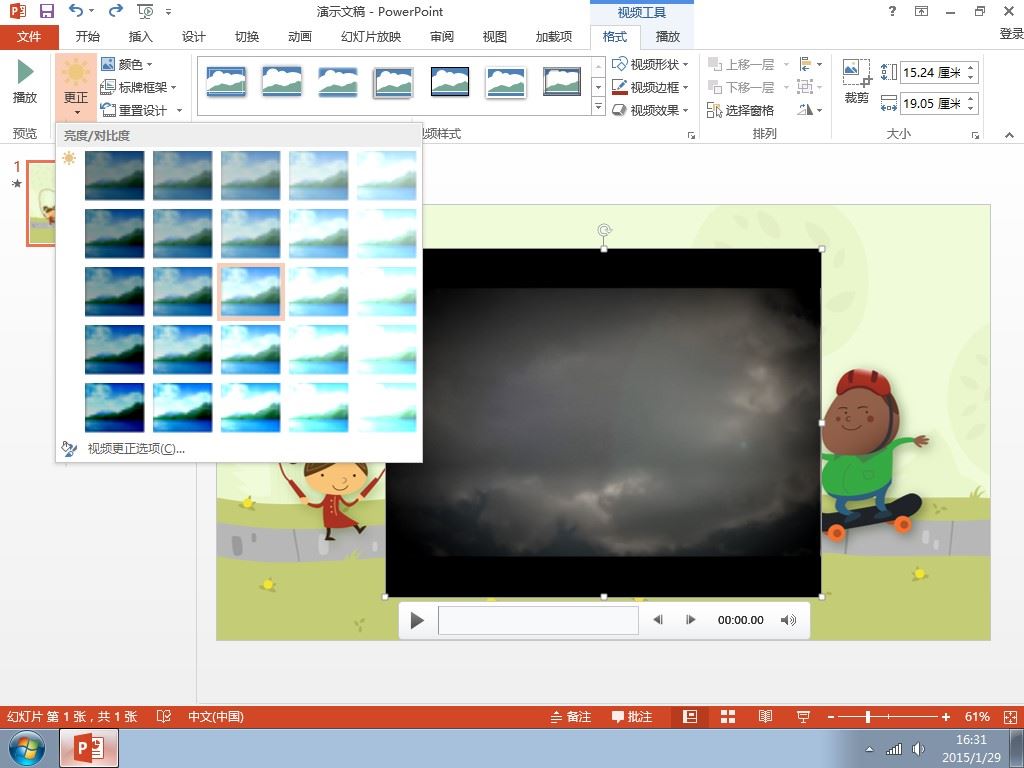
Task: Select the highlighted center brightness/contrast preset
Action: coord(250,291)
